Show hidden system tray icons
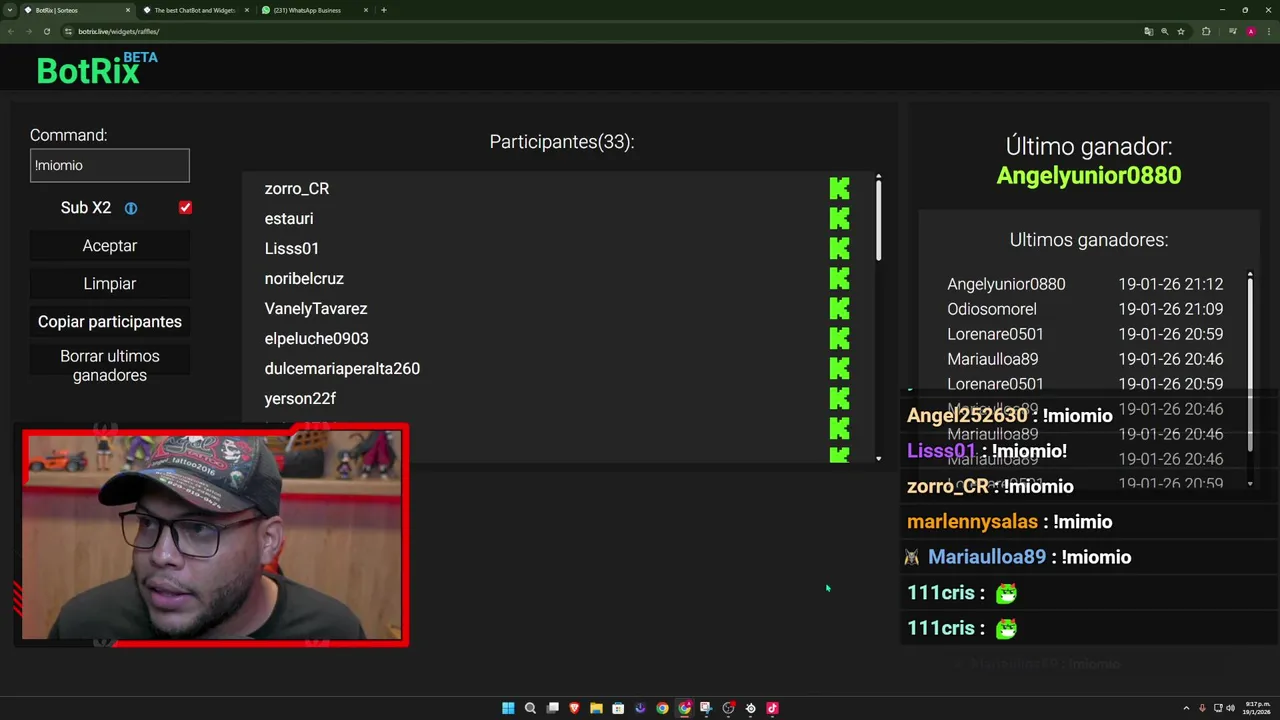 point(1187,708)
